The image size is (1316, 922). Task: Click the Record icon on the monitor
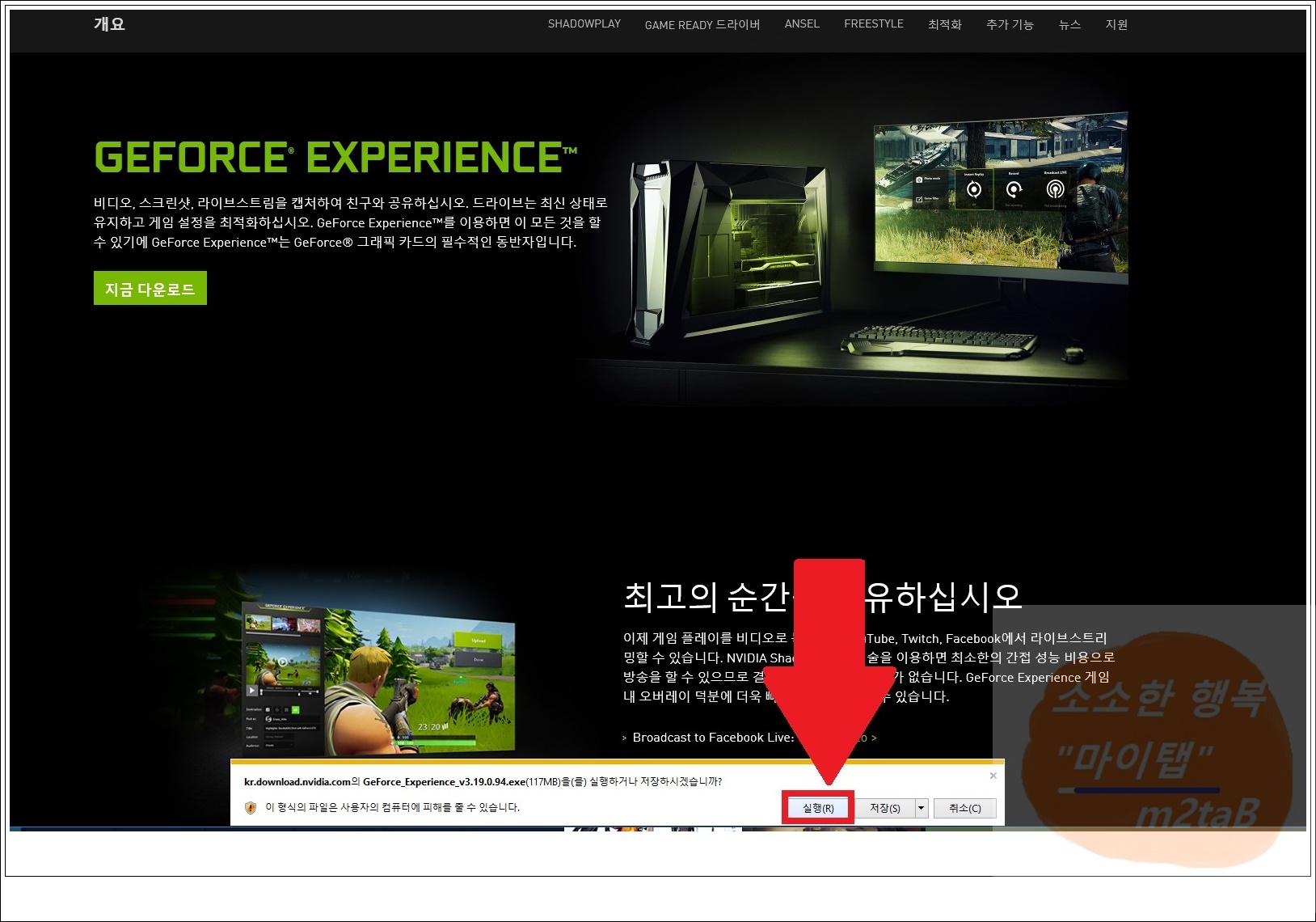pyautogui.click(x=1014, y=189)
